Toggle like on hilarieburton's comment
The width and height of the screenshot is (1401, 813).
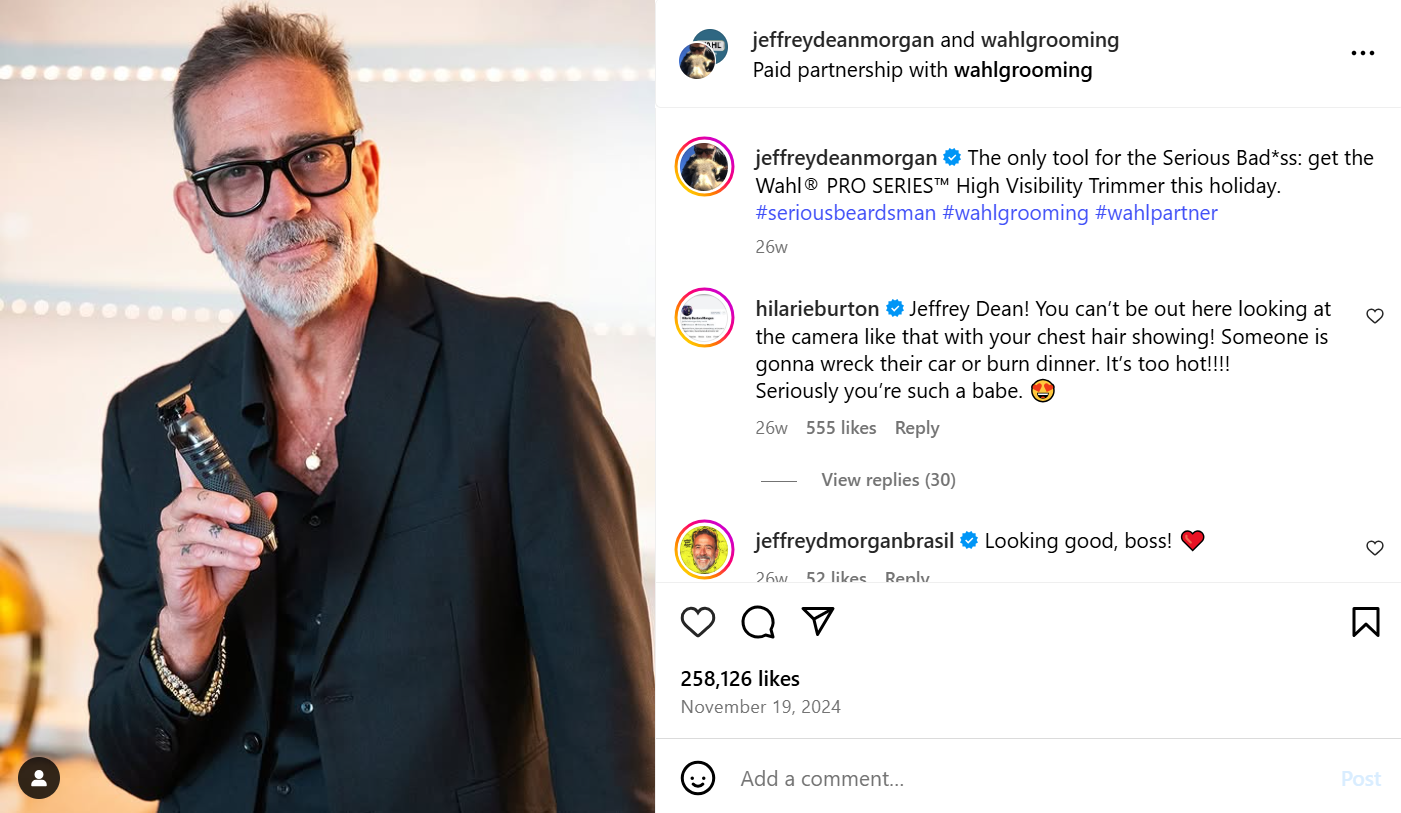[x=1375, y=315]
